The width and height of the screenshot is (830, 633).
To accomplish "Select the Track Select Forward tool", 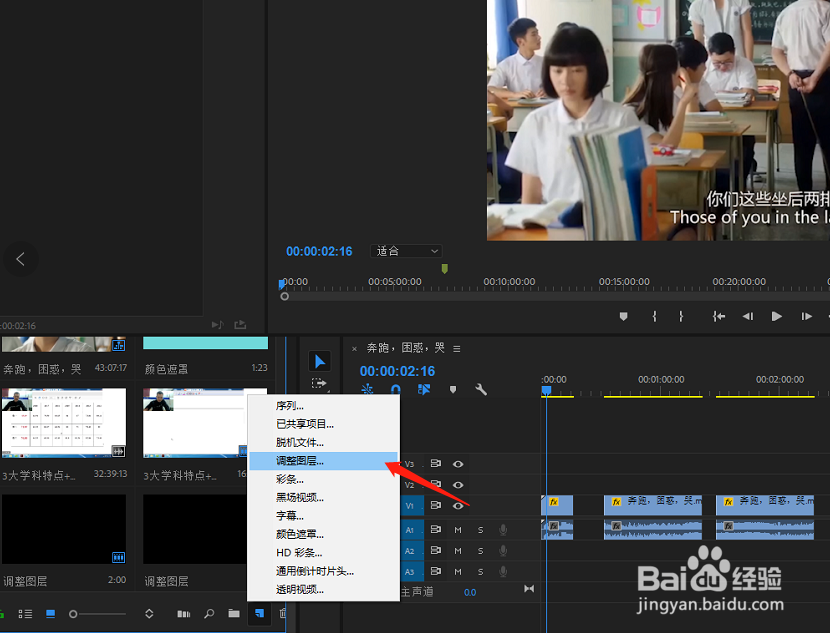I will click(x=319, y=383).
